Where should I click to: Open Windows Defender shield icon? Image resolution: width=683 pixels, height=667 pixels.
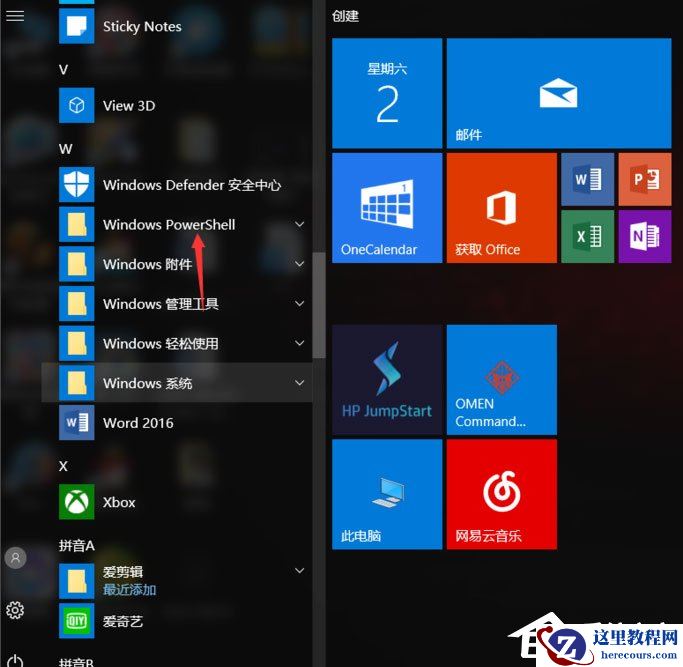click(77, 185)
